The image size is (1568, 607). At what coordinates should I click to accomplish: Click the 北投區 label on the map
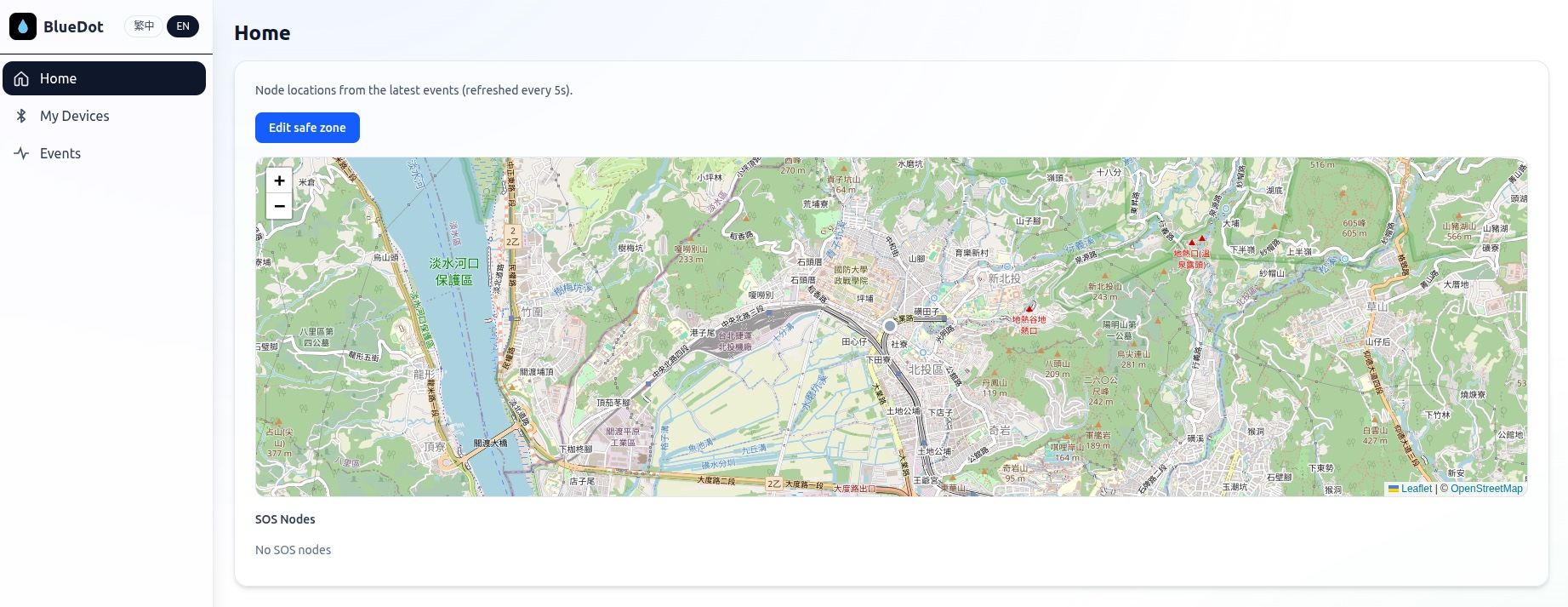tap(926, 369)
